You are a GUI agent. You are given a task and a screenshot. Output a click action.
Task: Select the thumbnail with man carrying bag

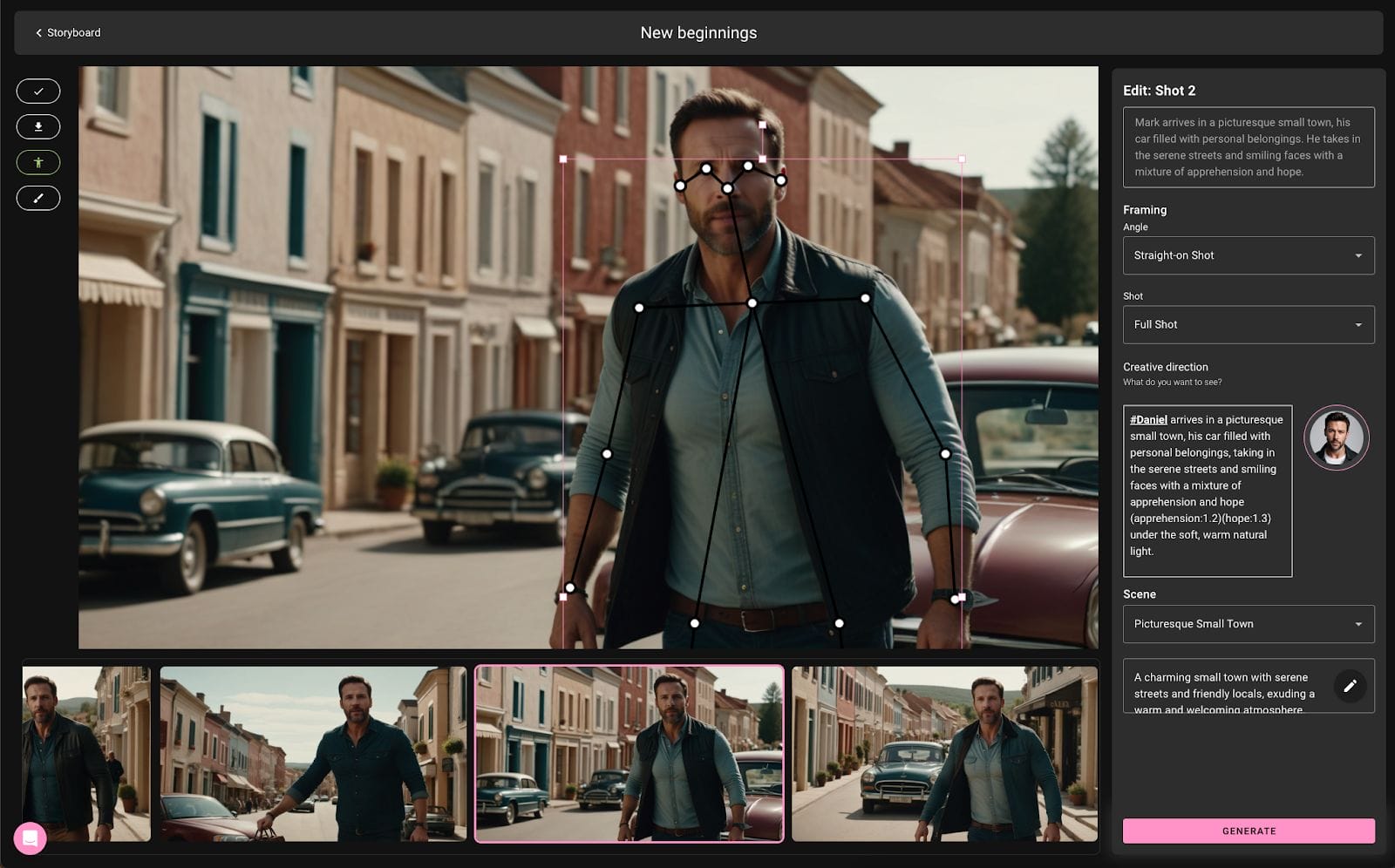[313, 754]
